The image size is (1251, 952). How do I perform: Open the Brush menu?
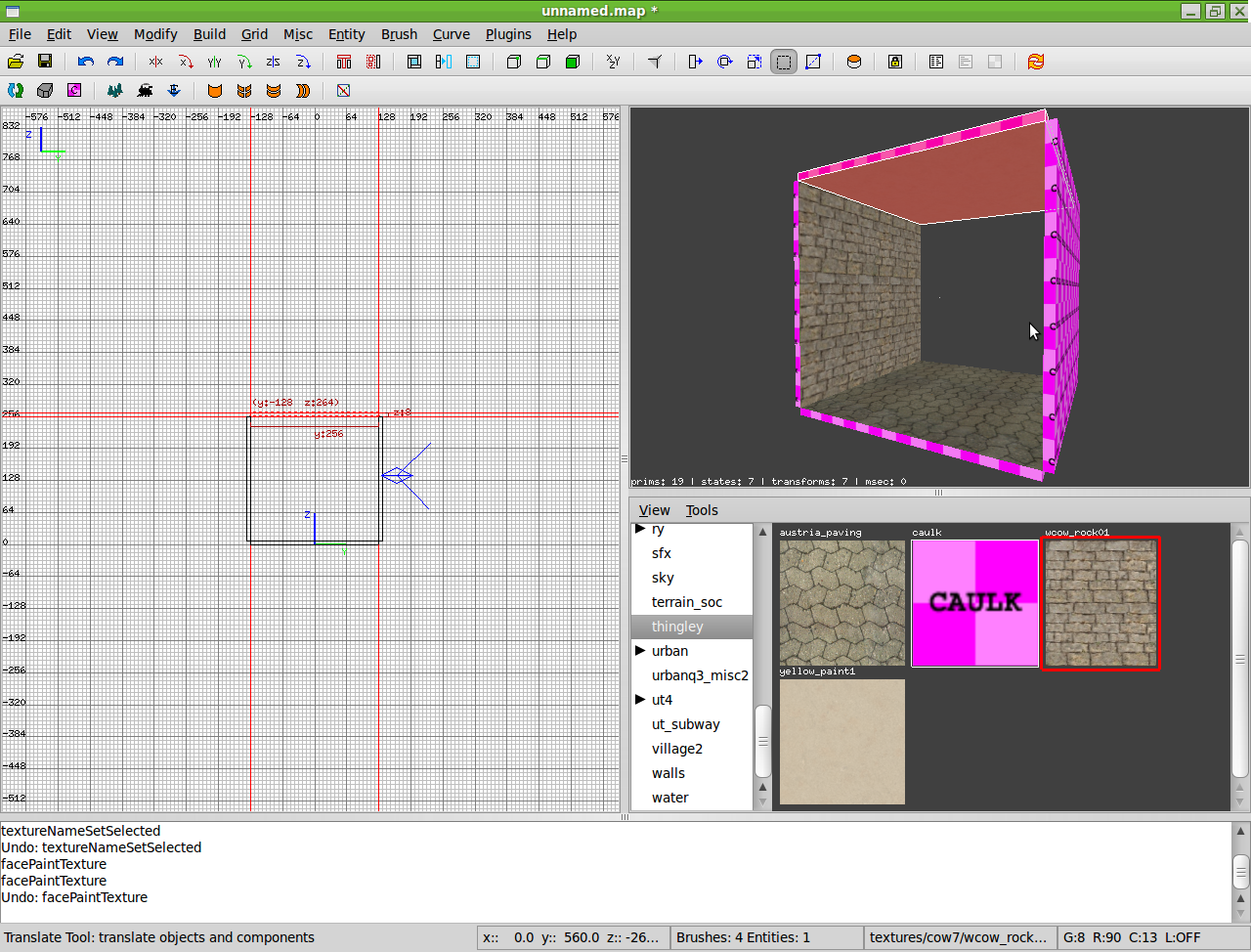(x=399, y=34)
